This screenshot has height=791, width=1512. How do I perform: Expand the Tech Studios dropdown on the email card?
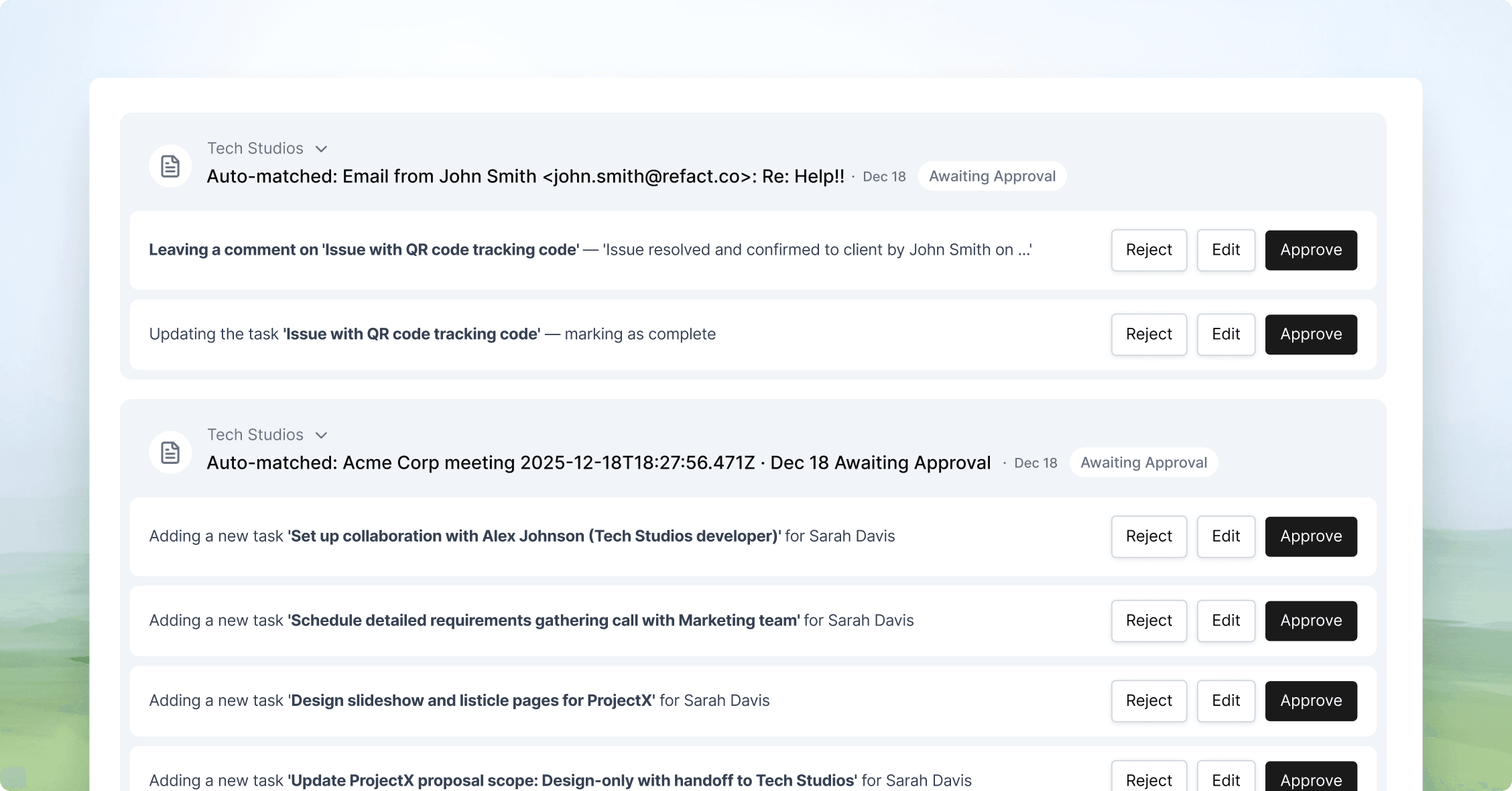click(321, 149)
